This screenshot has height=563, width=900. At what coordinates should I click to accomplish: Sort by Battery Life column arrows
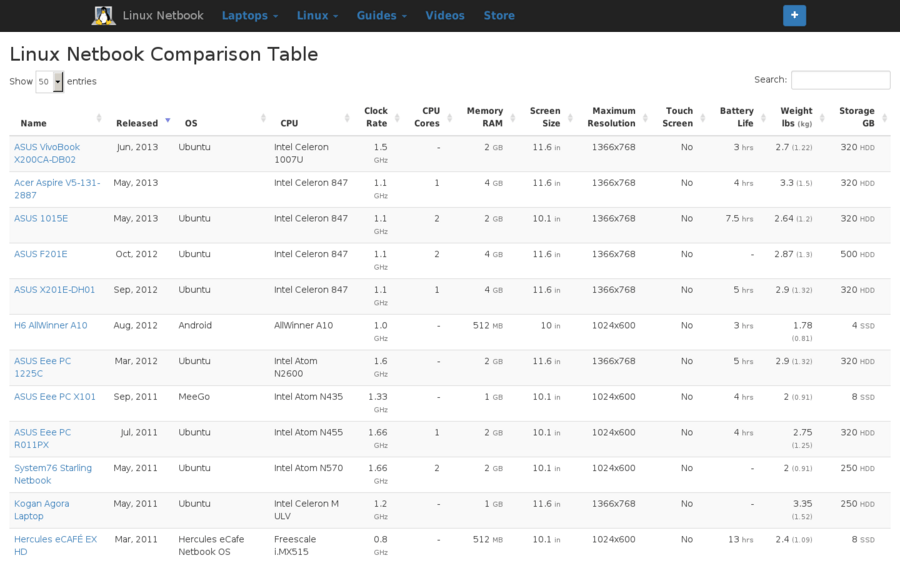coord(763,118)
